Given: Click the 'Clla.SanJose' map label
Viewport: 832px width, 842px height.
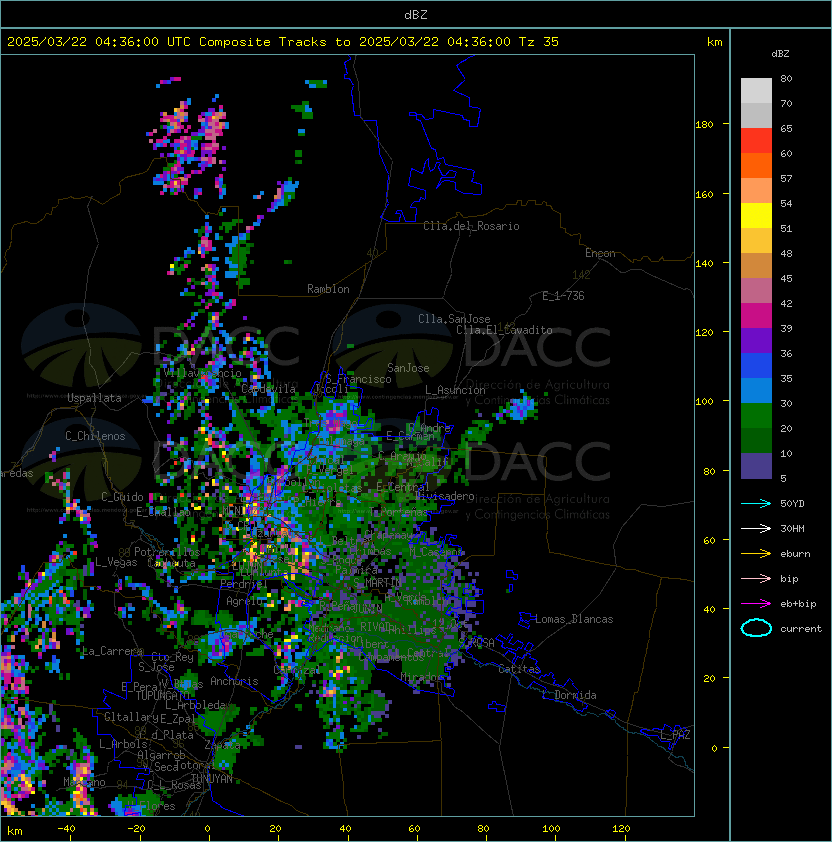Looking at the screenshot, I should [x=454, y=319].
